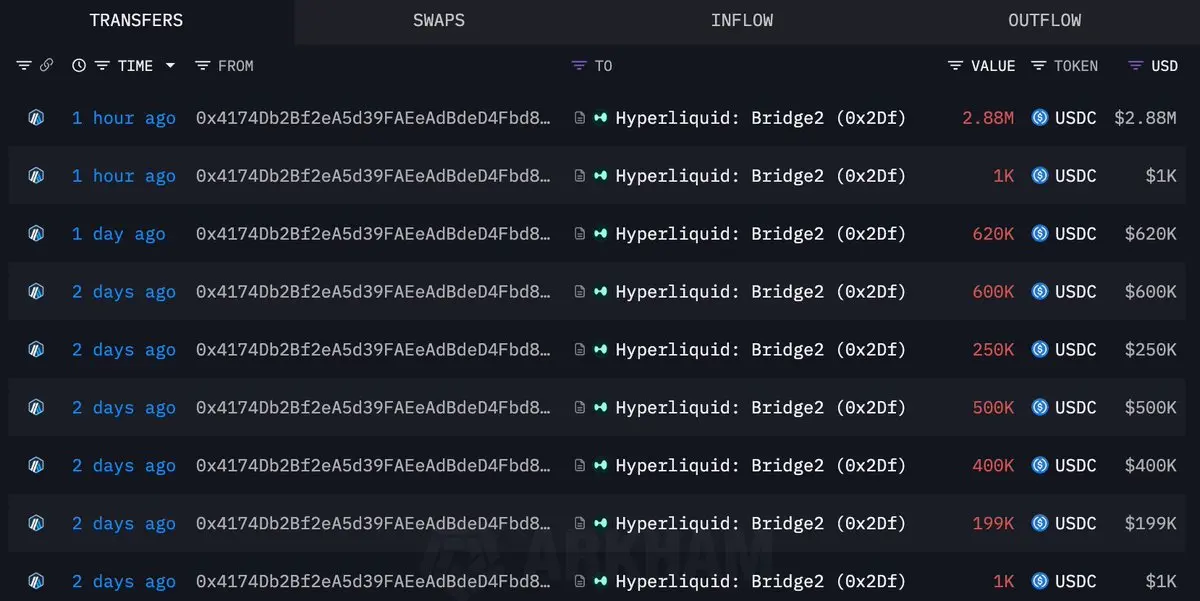Select the INFLOW tab
Viewport: 1200px width, 601px height.
coord(742,20)
